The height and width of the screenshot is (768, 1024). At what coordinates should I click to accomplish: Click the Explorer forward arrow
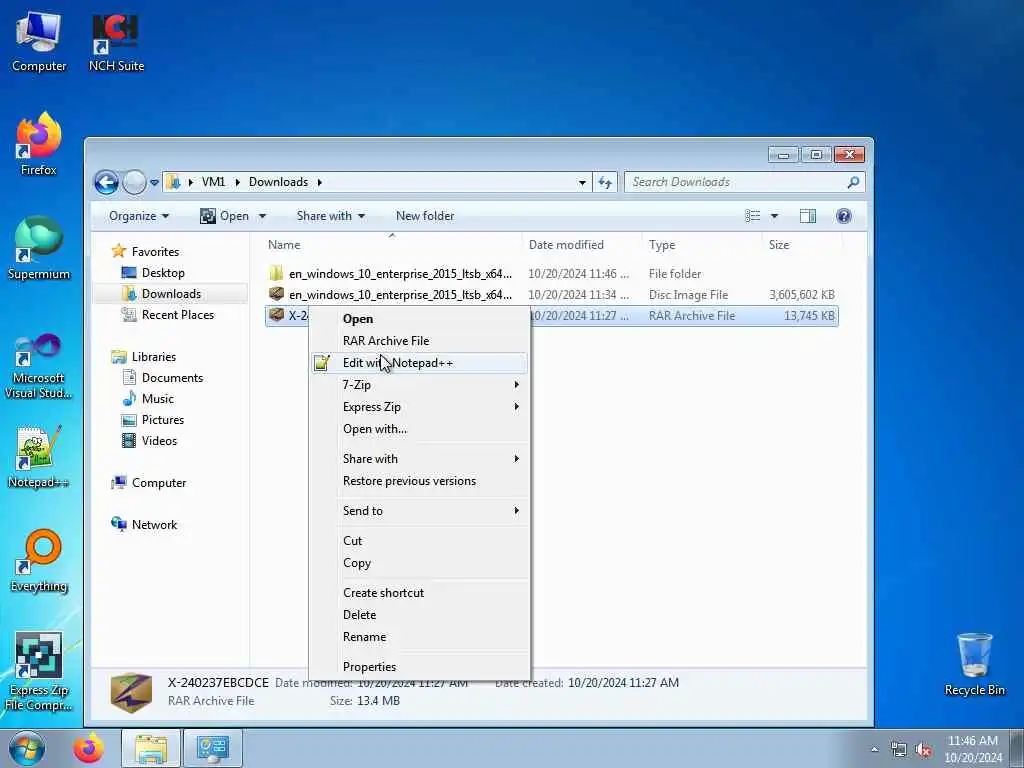pyautogui.click(x=134, y=182)
